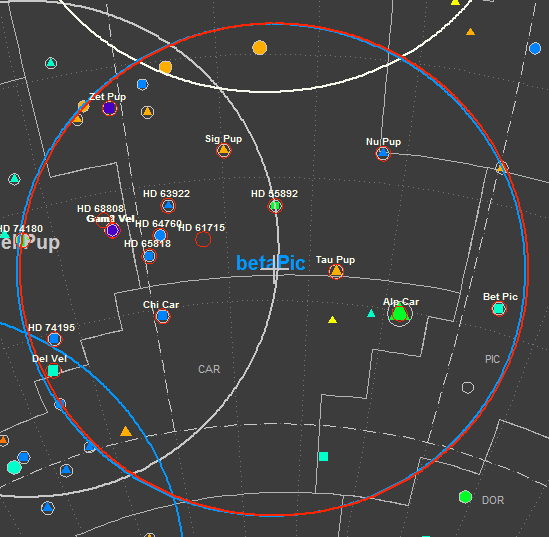Screen dimensions: 549x537
Task: Click the green circle next to DOR
Action: pos(465,497)
